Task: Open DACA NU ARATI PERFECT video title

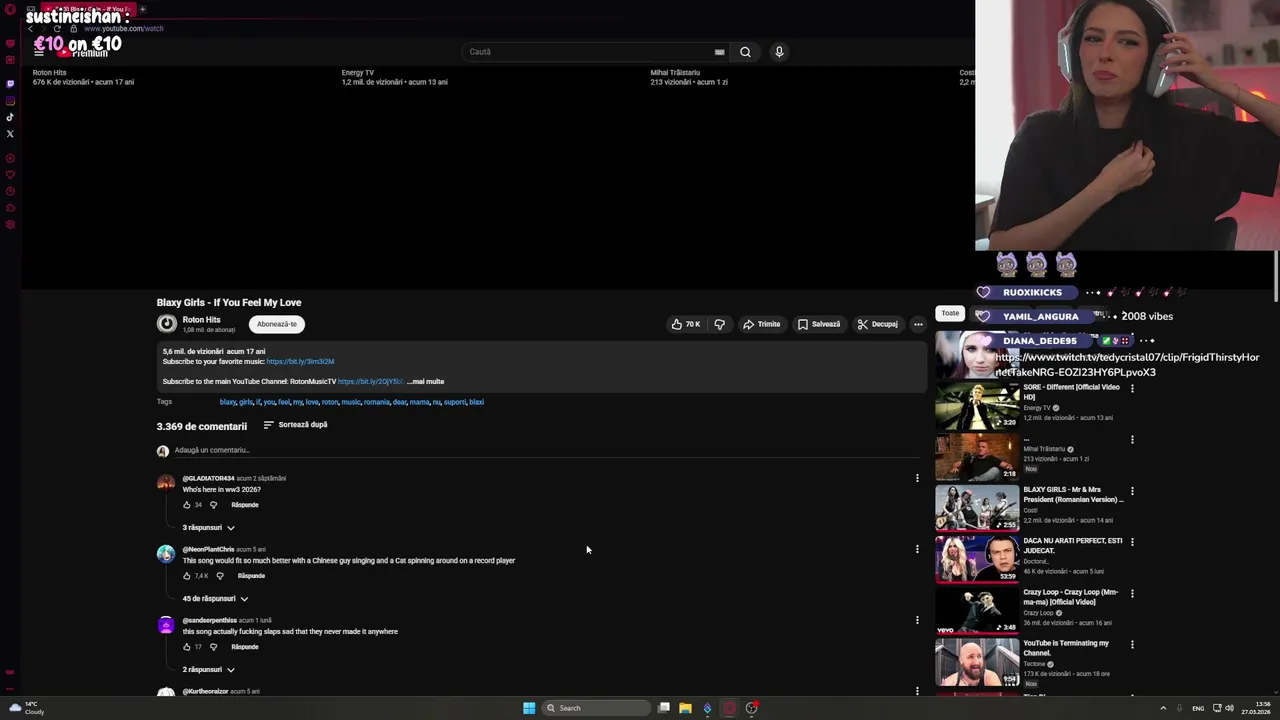Action: (1073, 545)
